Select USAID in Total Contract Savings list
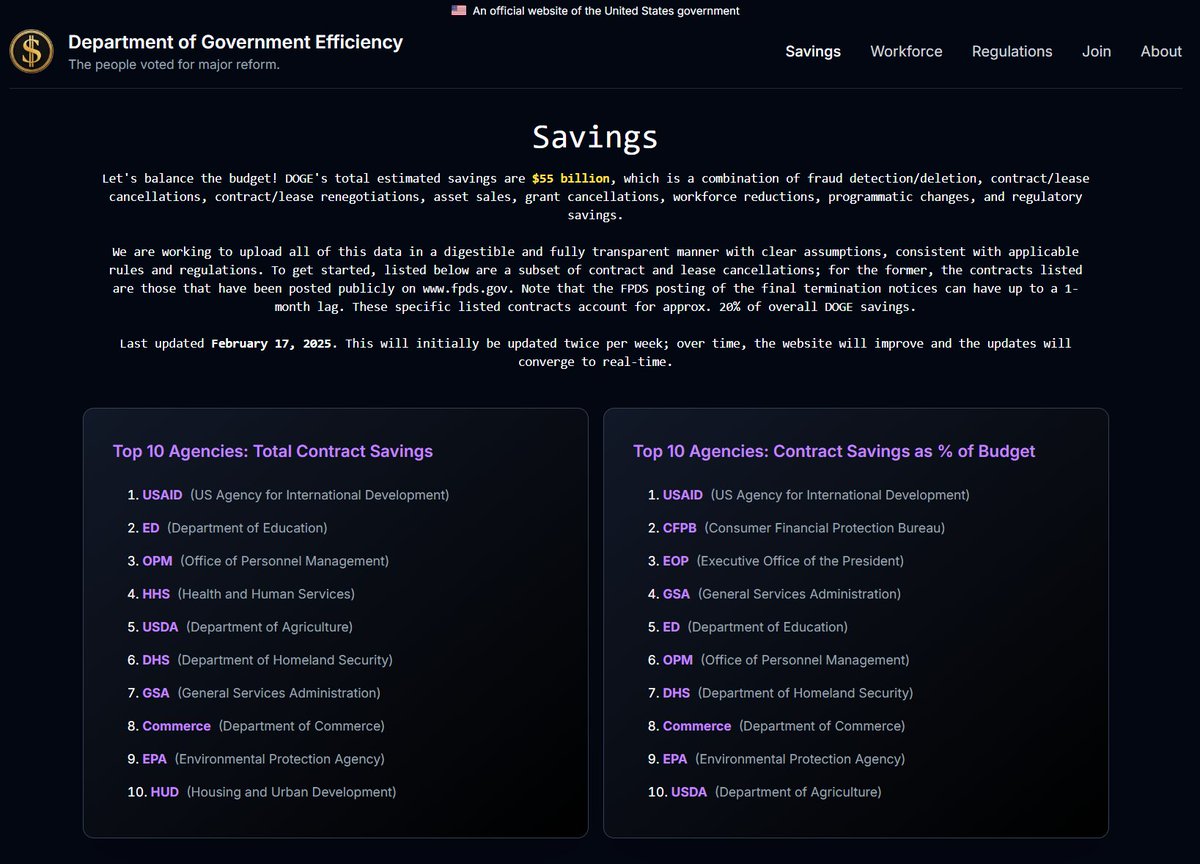This screenshot has height=864, width=1200. tap(163, 495)
